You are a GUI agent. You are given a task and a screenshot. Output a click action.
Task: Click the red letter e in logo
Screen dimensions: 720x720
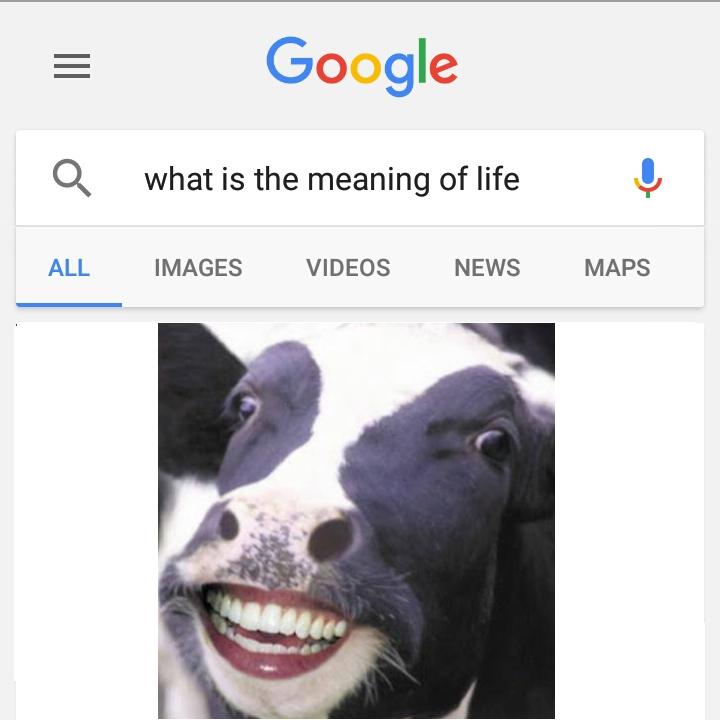point(443,68)
